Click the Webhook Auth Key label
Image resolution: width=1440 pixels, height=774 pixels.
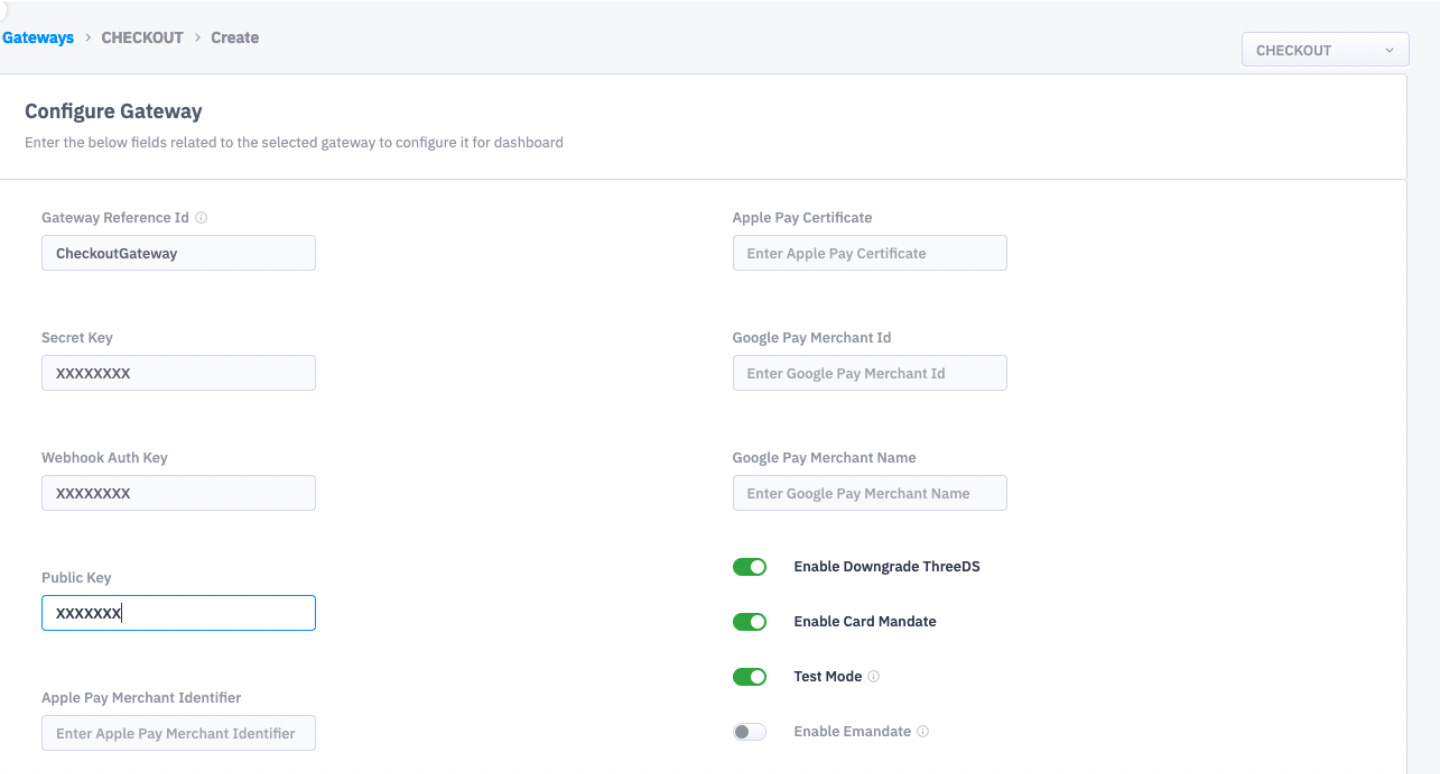pyautogui.click(x=105, y=458)
